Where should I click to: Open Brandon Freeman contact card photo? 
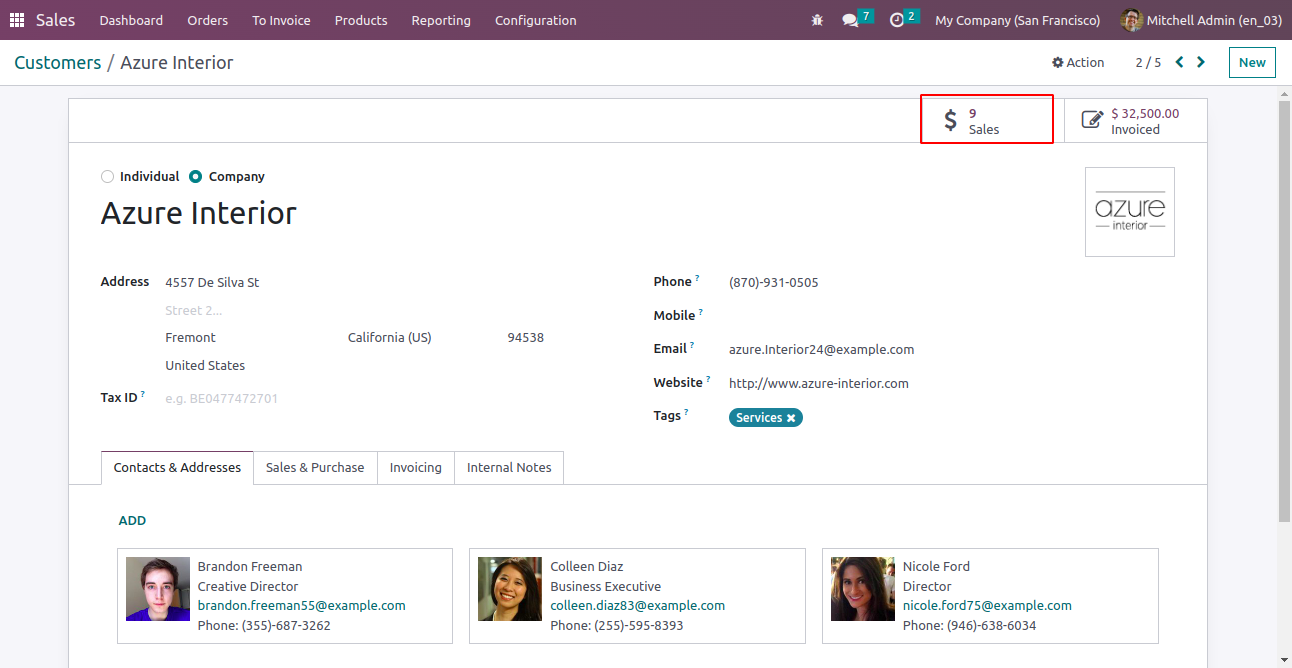(158, 589)
